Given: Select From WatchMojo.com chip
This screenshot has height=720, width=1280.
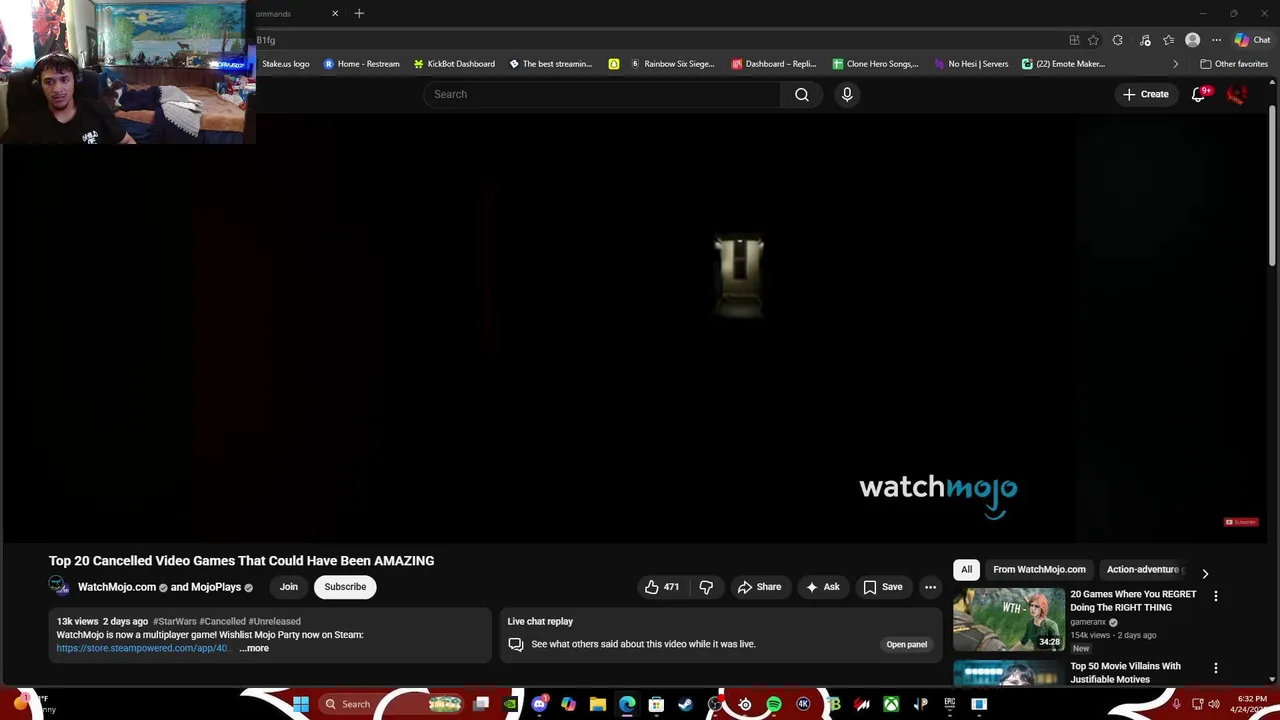Looking at the screenshot, I should point(1039,569).
